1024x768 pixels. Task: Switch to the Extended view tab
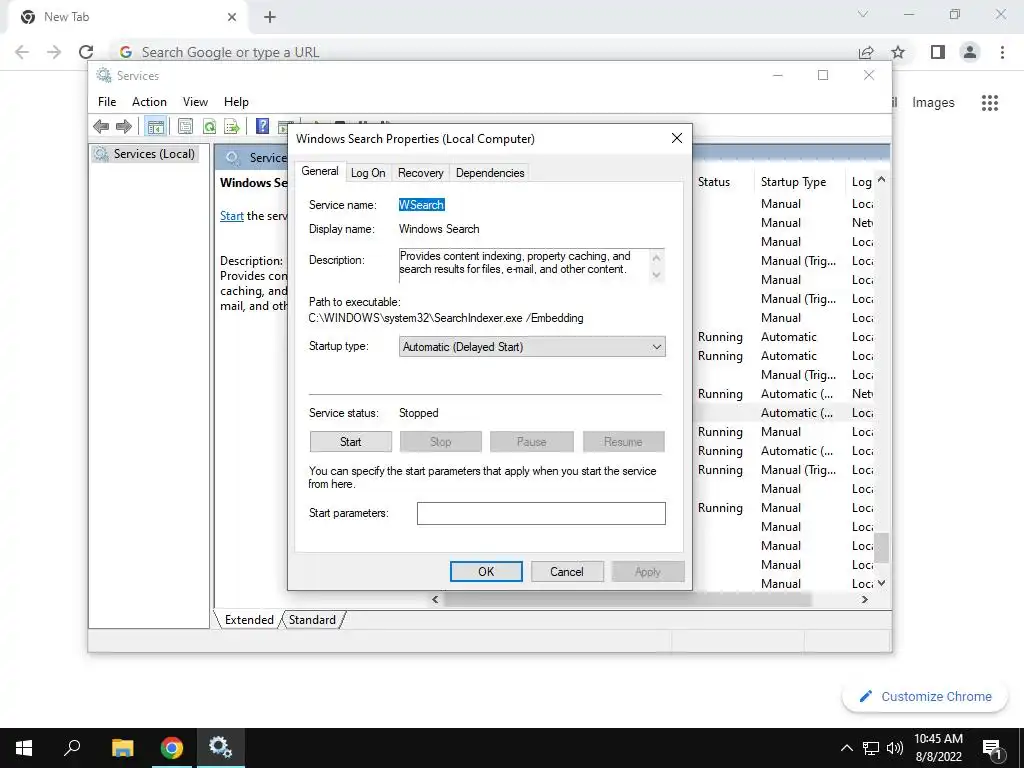tap(249, 620)
